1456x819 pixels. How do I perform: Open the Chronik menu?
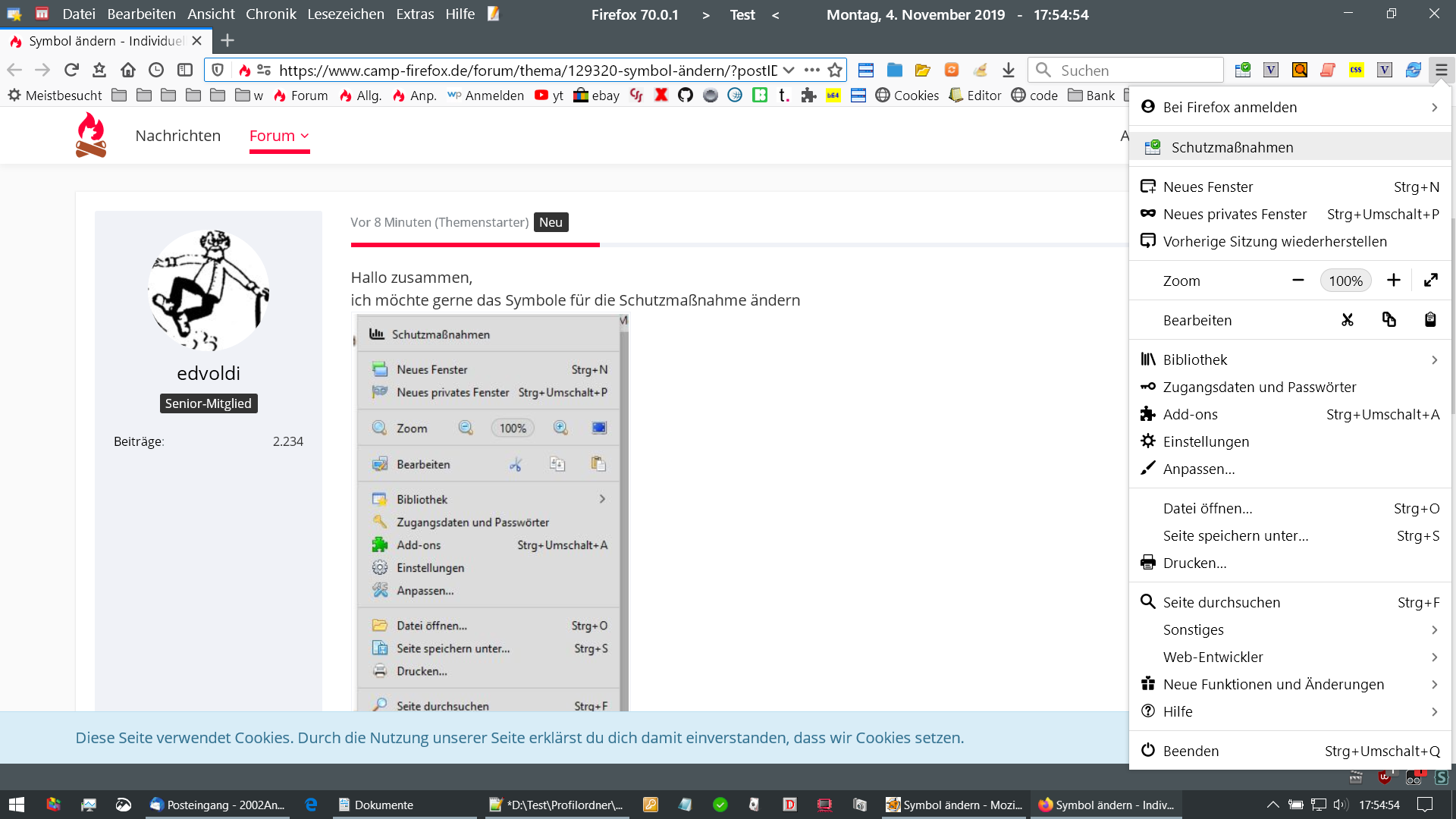point(271,14)
